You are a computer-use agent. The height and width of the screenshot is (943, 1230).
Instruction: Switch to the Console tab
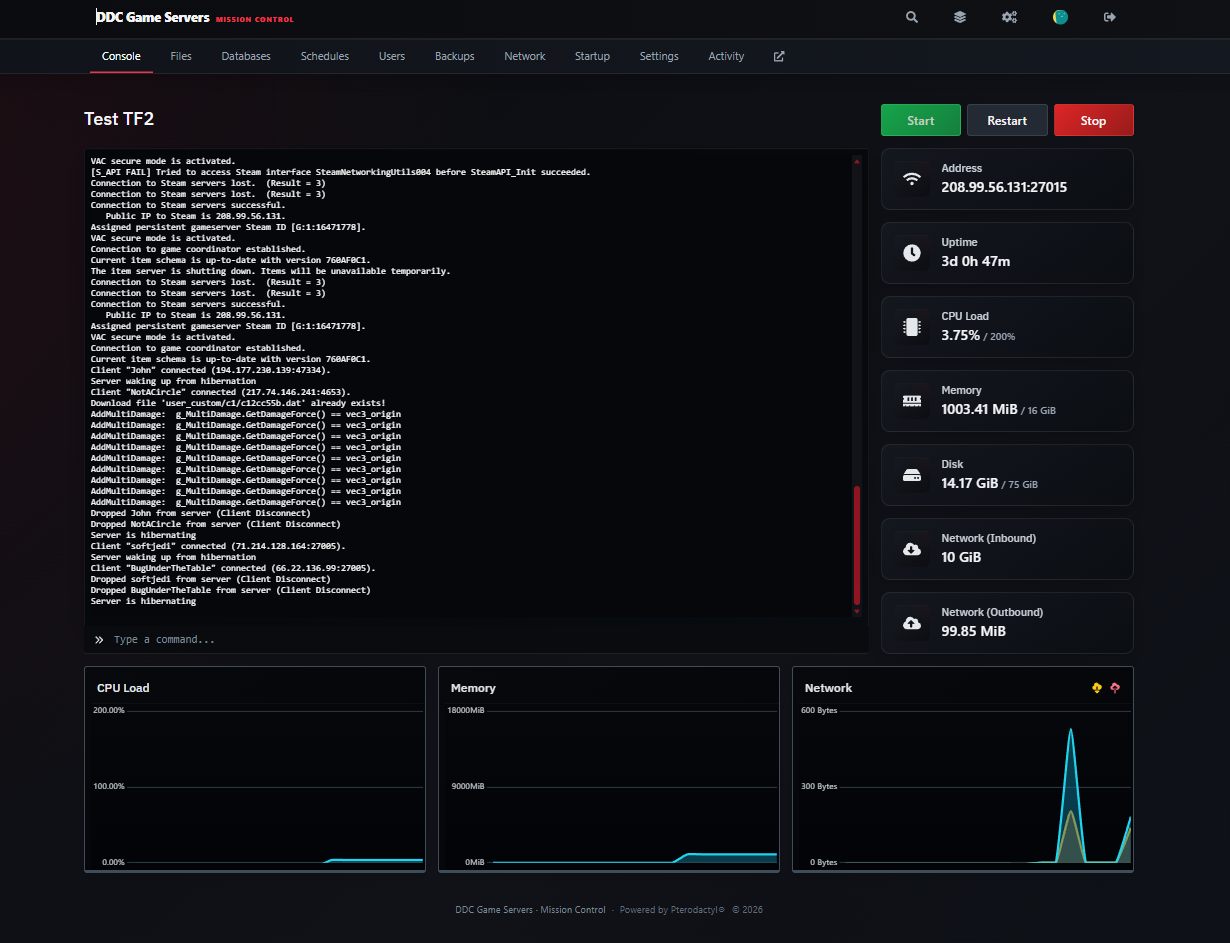click(121, 56)
